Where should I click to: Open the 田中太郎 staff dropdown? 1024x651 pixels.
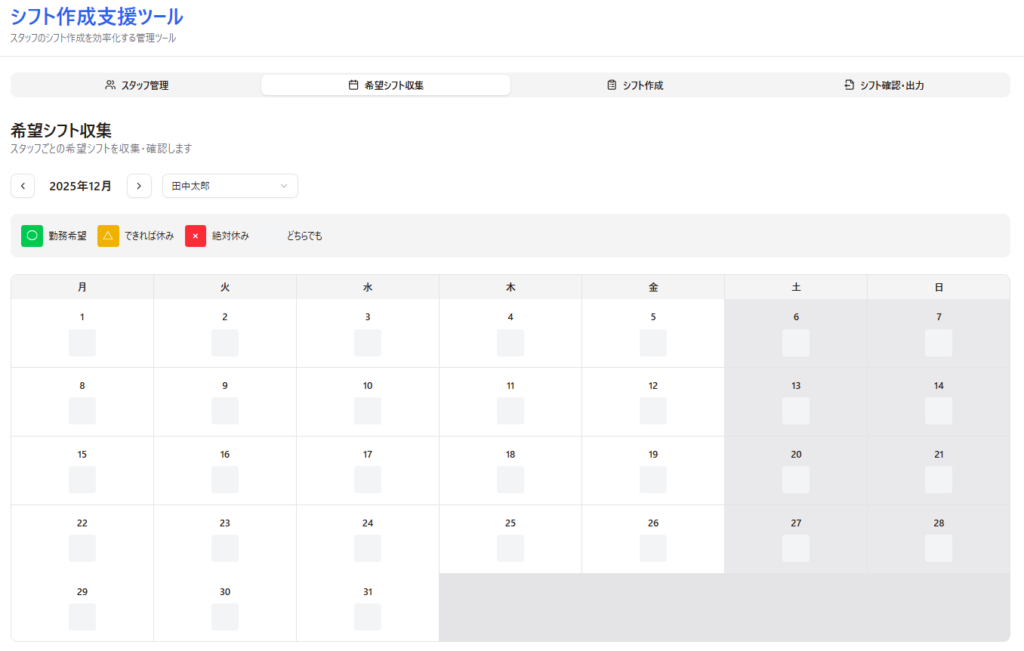pyautogui.click(x=229, y=186)
